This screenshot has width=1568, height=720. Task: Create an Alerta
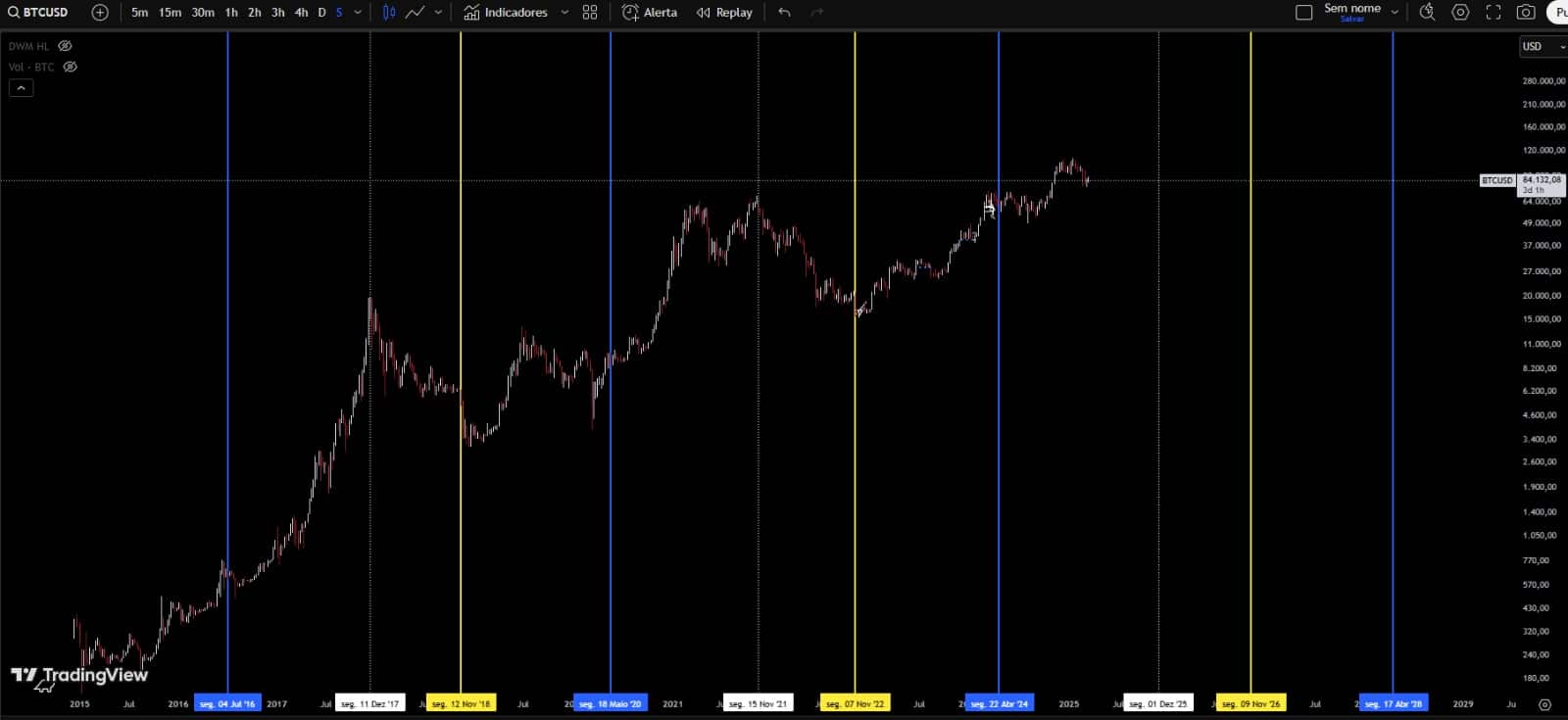tap(650, 13)
